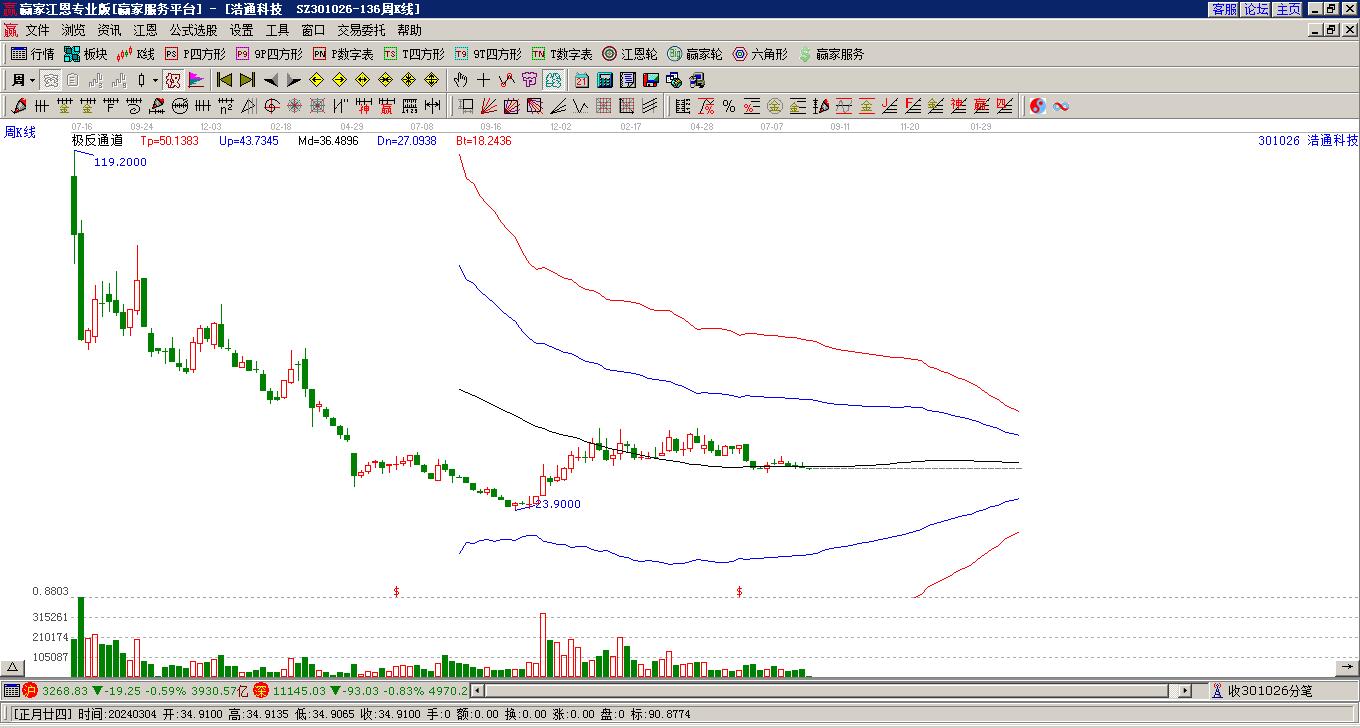Open the P四方形 tool
This screenshot has width=1360, height=728.
pos(195,54)
